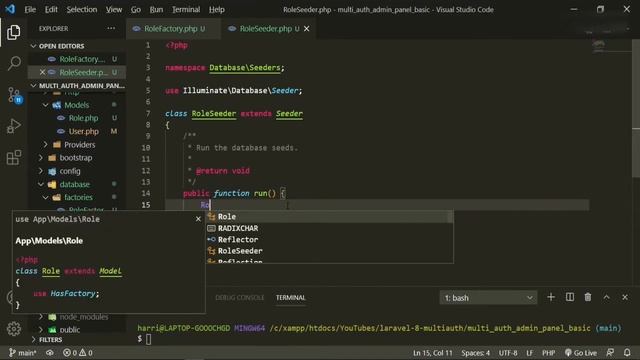640x360 pixels.
Task: Click the feedback icon in status bar
Action: click(610, 352)
